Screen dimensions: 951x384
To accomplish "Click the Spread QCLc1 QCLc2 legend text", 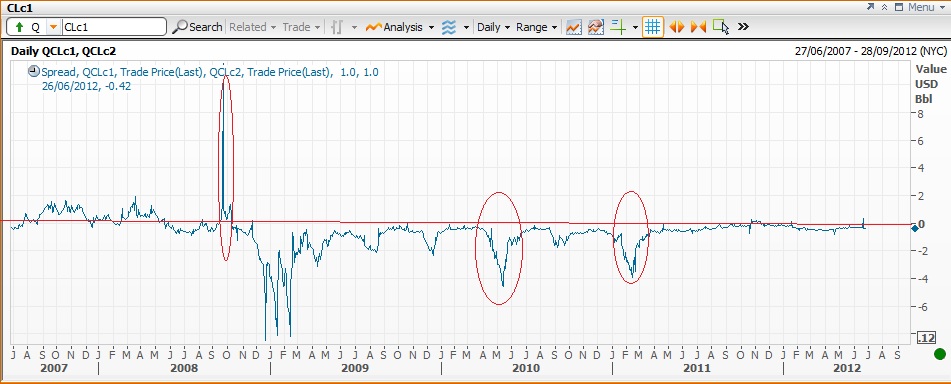I will (210, 72).
